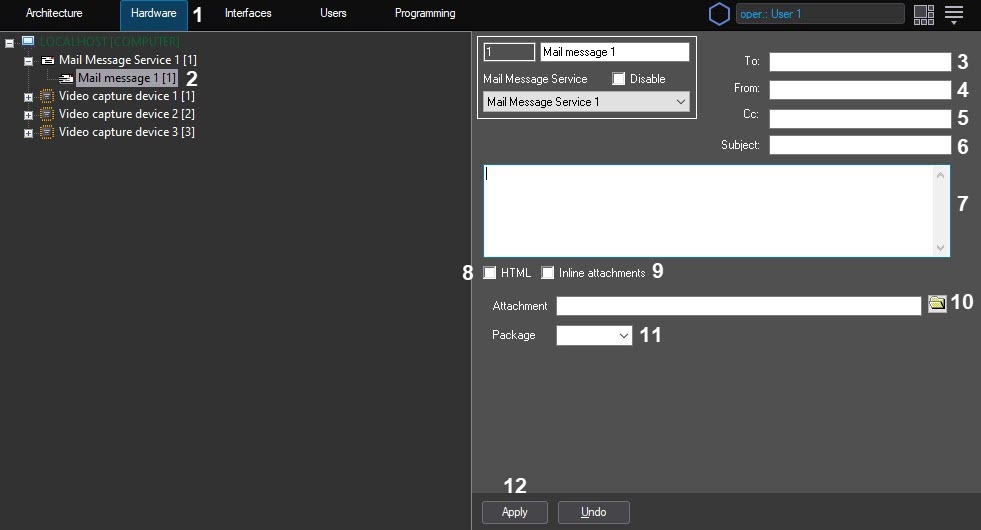The width and height of the screenshot is (981, 530).
Task: Switch to the Architecture tab
Action: pos(54,13)
